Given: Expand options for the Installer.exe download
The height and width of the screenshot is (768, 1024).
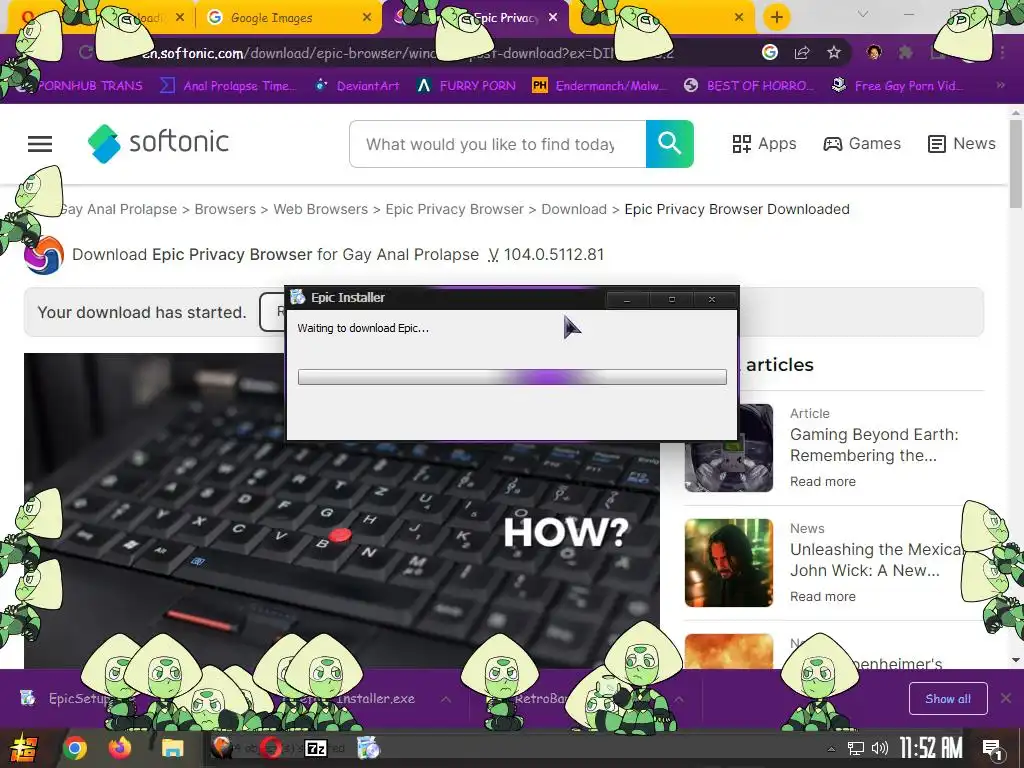Looking at the screenshot, I should pyautogui.click(x=445, y=699).
